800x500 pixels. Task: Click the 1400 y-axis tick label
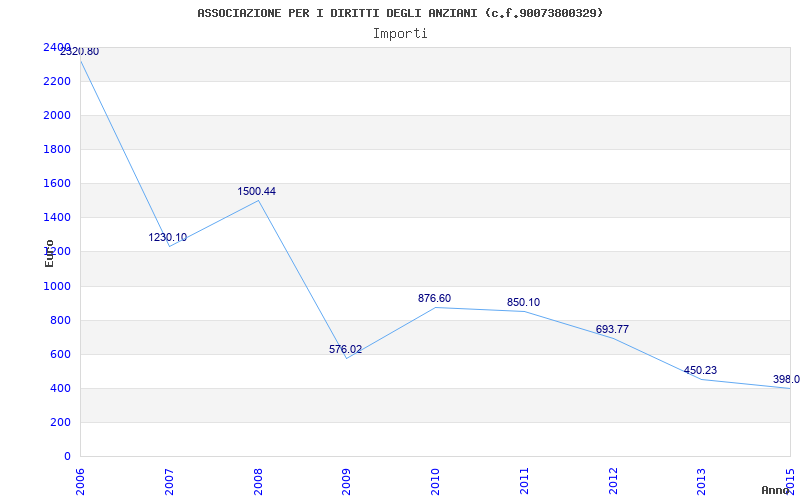[57, 218]
